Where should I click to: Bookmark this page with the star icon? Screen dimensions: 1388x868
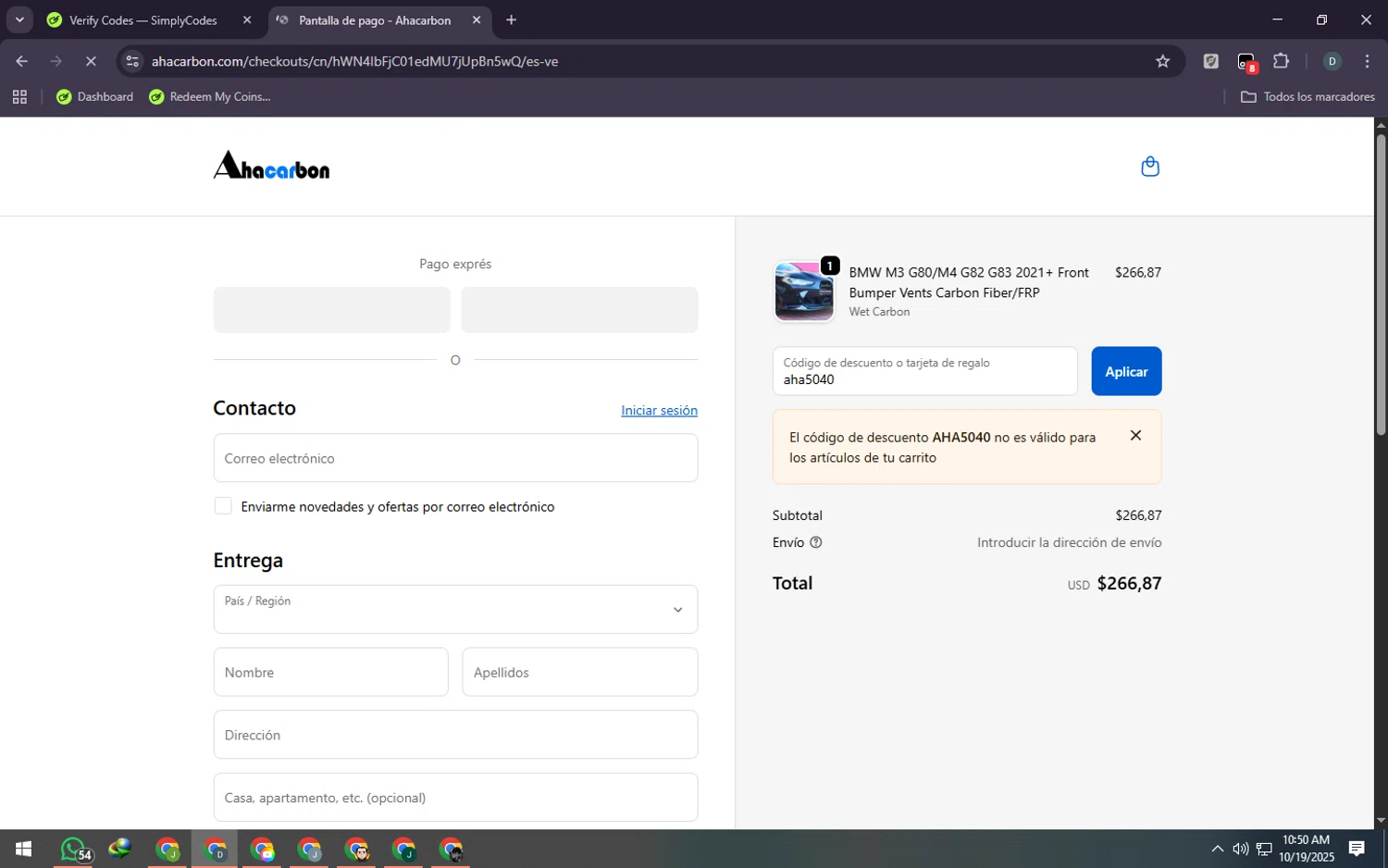[1163, 61]
